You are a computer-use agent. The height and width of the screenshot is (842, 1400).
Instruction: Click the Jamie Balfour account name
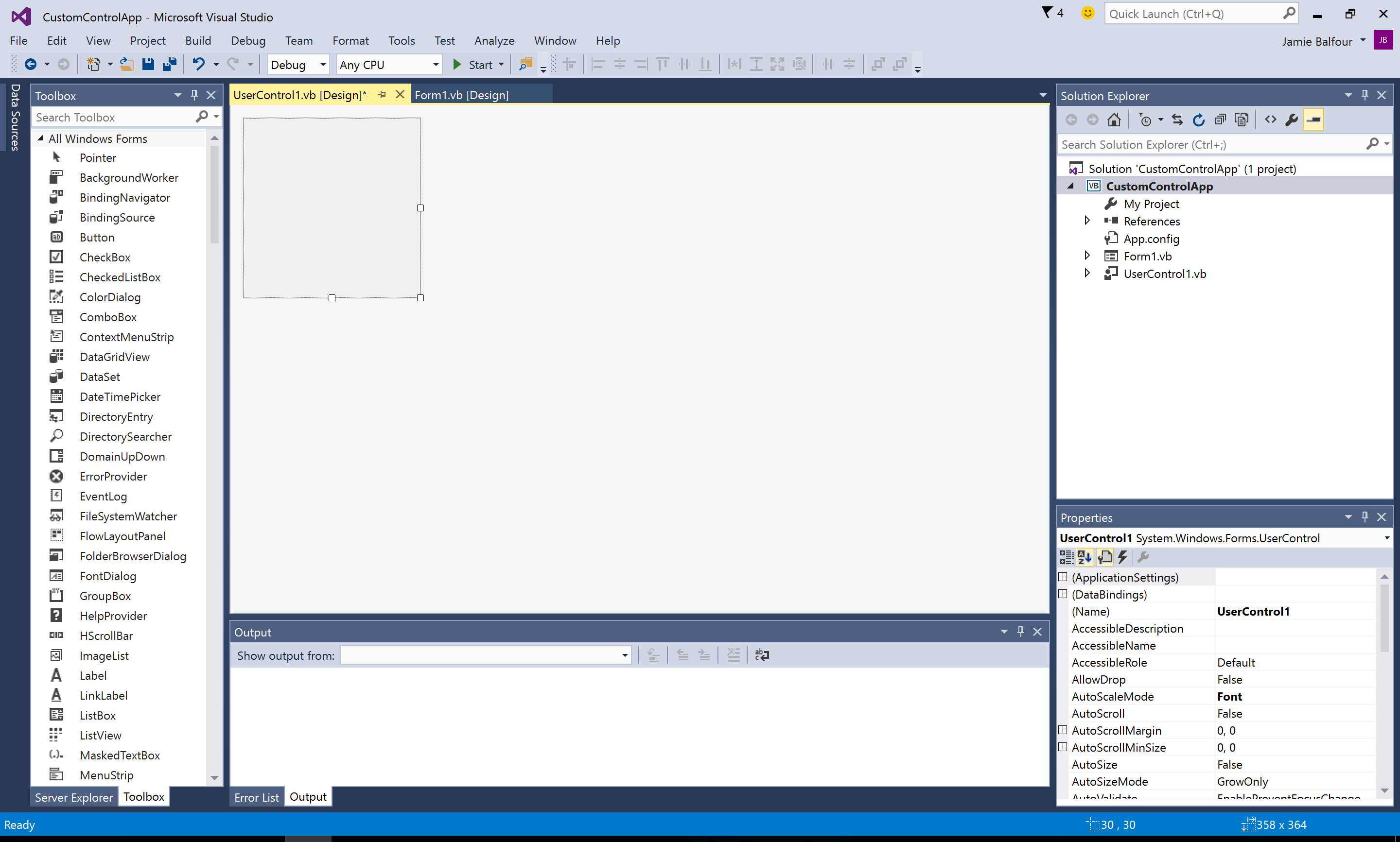(x=1317, y=41)
